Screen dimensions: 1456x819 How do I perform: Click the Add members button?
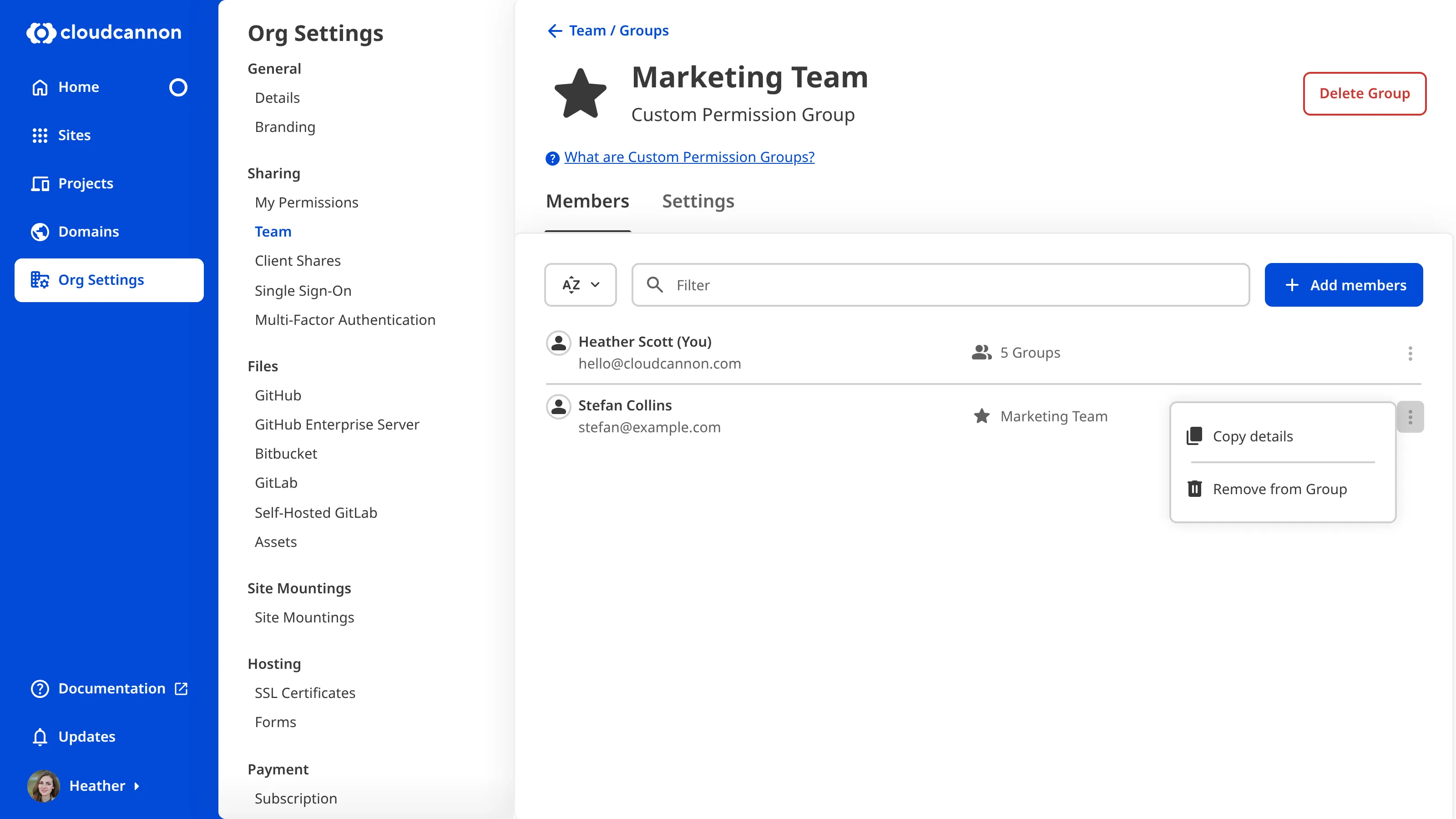pyautogui.click(x=1344, y=285)
